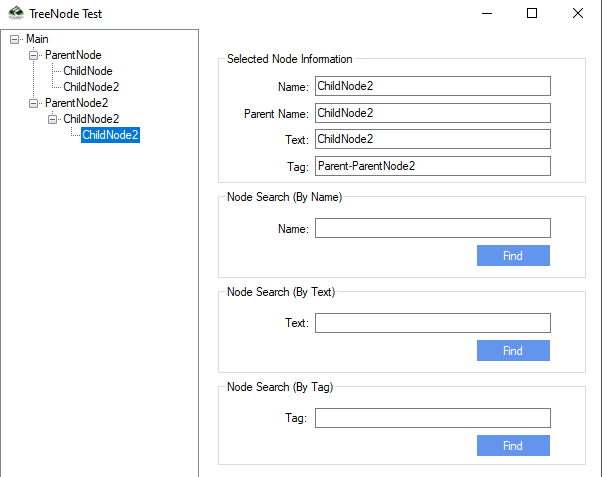Focus the Name input in Node Search

(432, 229)
